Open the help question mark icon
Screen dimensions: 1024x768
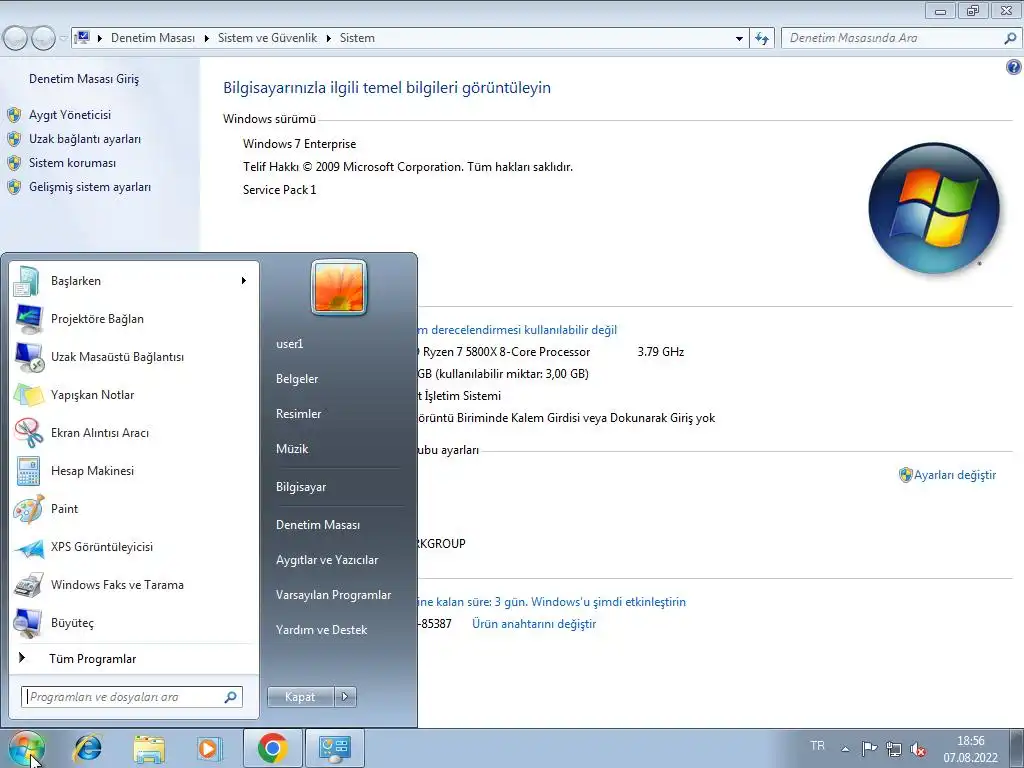(1013, 67)
